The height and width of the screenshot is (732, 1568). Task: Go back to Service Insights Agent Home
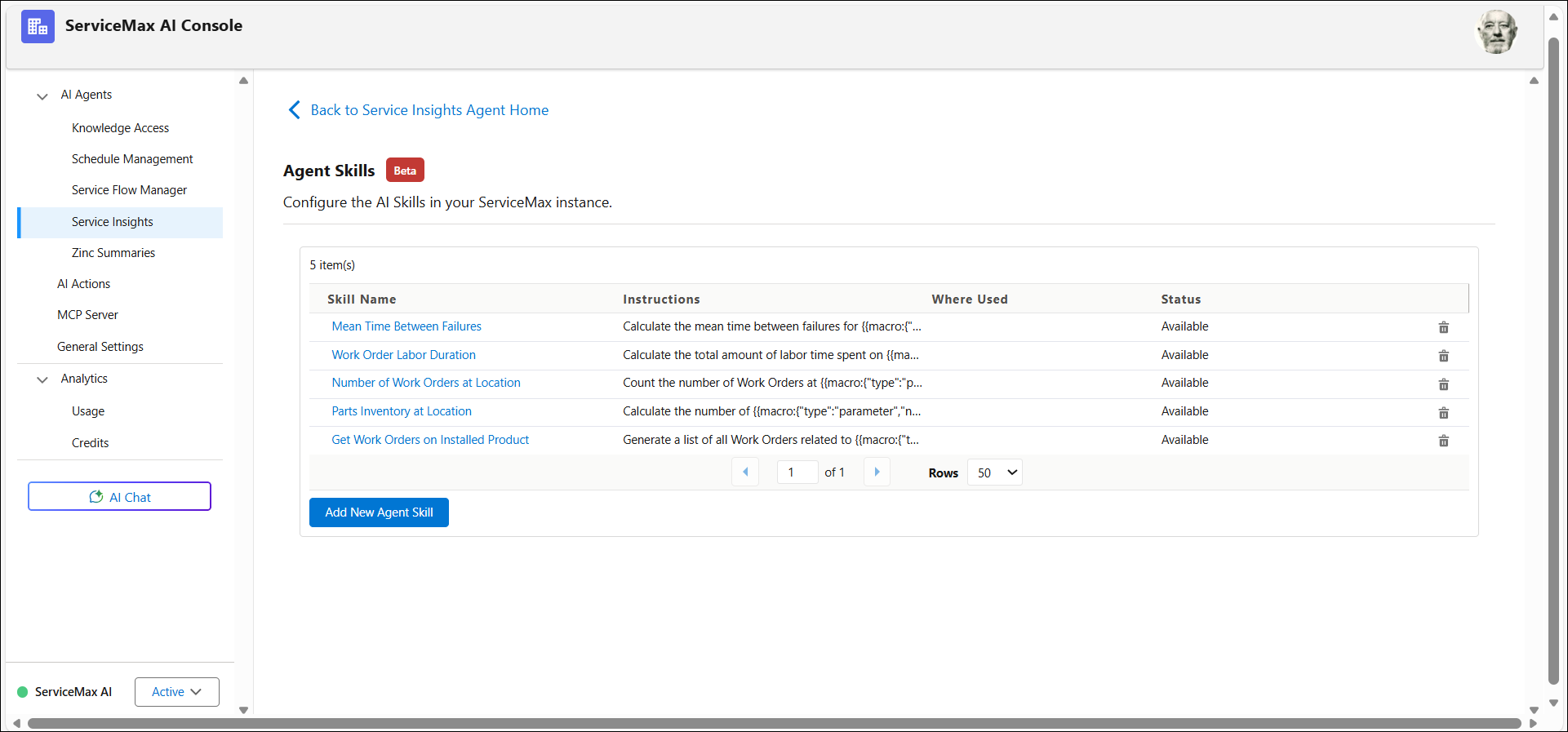(429, 110)
